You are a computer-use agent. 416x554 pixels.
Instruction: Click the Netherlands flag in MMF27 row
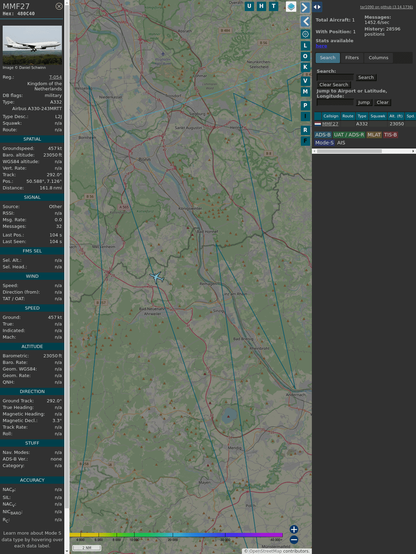(x=318, y=124)
